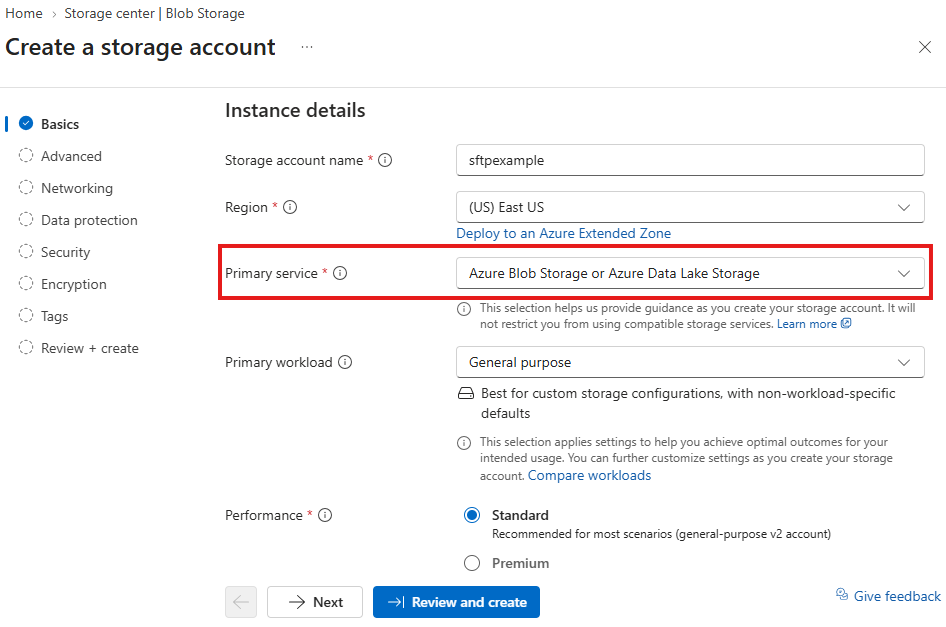Go to the Data protection tab
946x627 pixels.
(89, 220)
